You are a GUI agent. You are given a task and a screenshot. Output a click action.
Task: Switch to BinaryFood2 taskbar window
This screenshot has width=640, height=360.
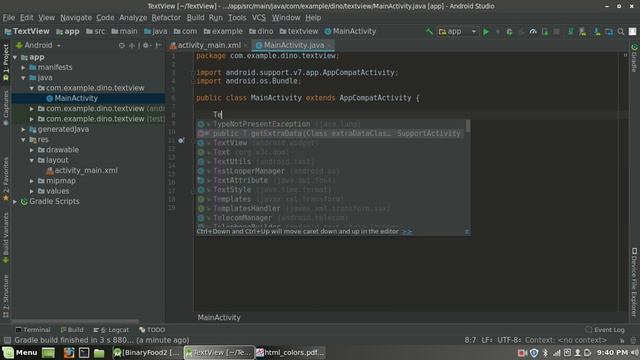pyautogui.click(x=147, y=353)
